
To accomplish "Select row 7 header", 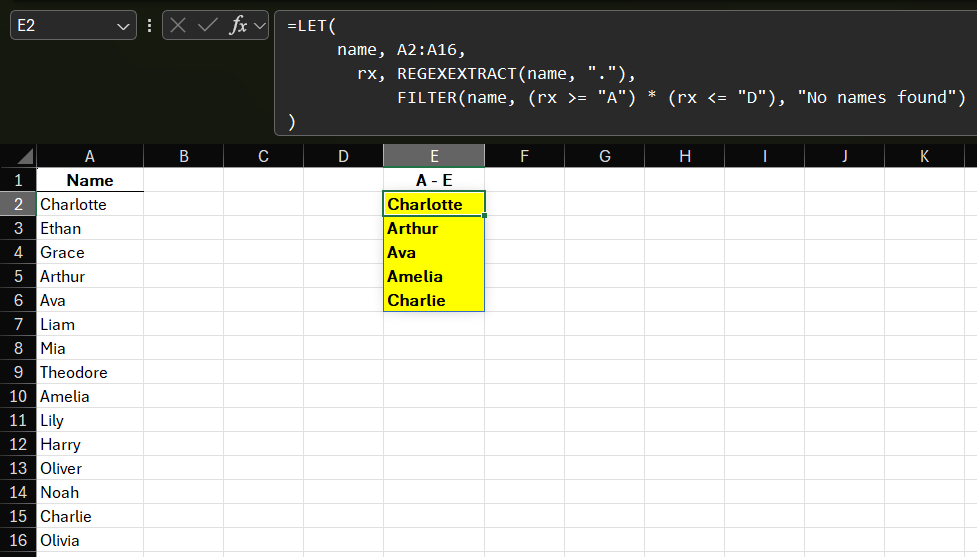I will pyautogui.click(x=18, y=324).
